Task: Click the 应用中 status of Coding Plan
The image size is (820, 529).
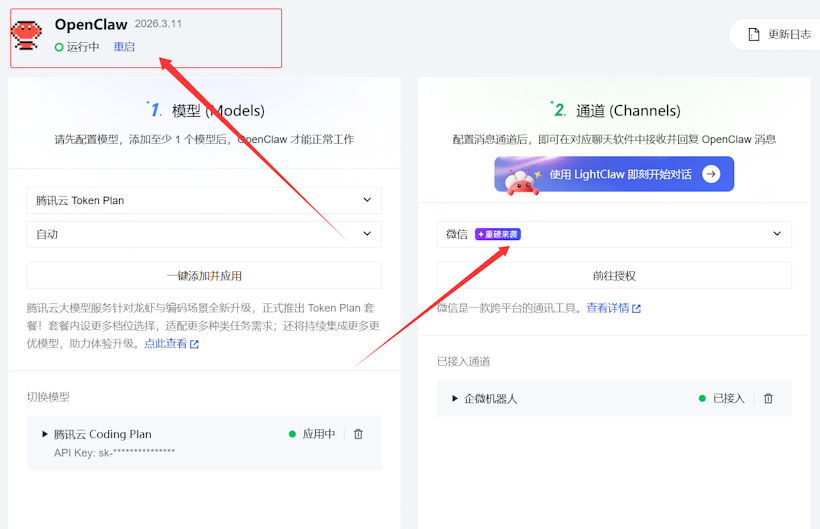Action: (x=312, y=434)
